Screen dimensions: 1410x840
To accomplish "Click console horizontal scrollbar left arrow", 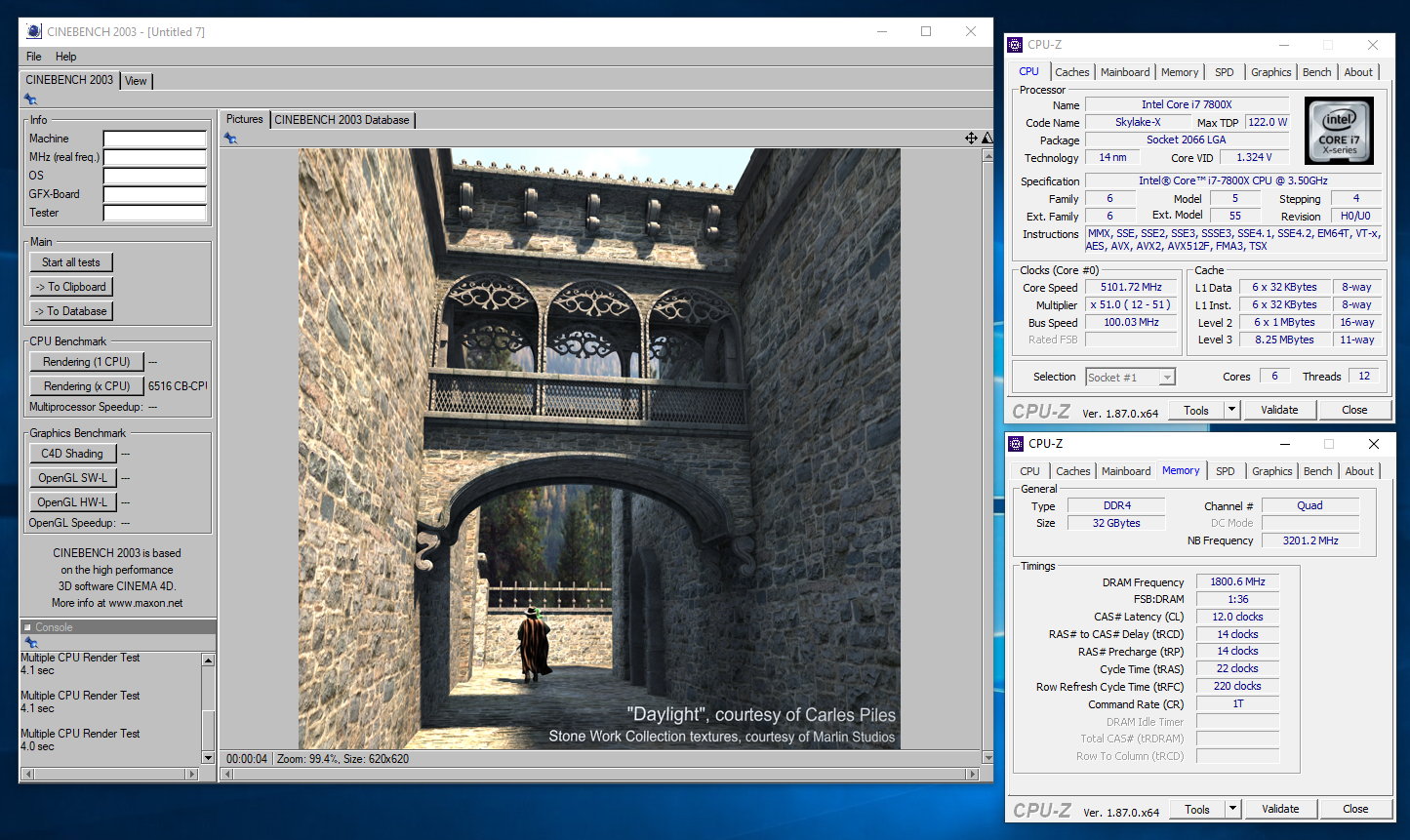I will (x=27, y=774).
